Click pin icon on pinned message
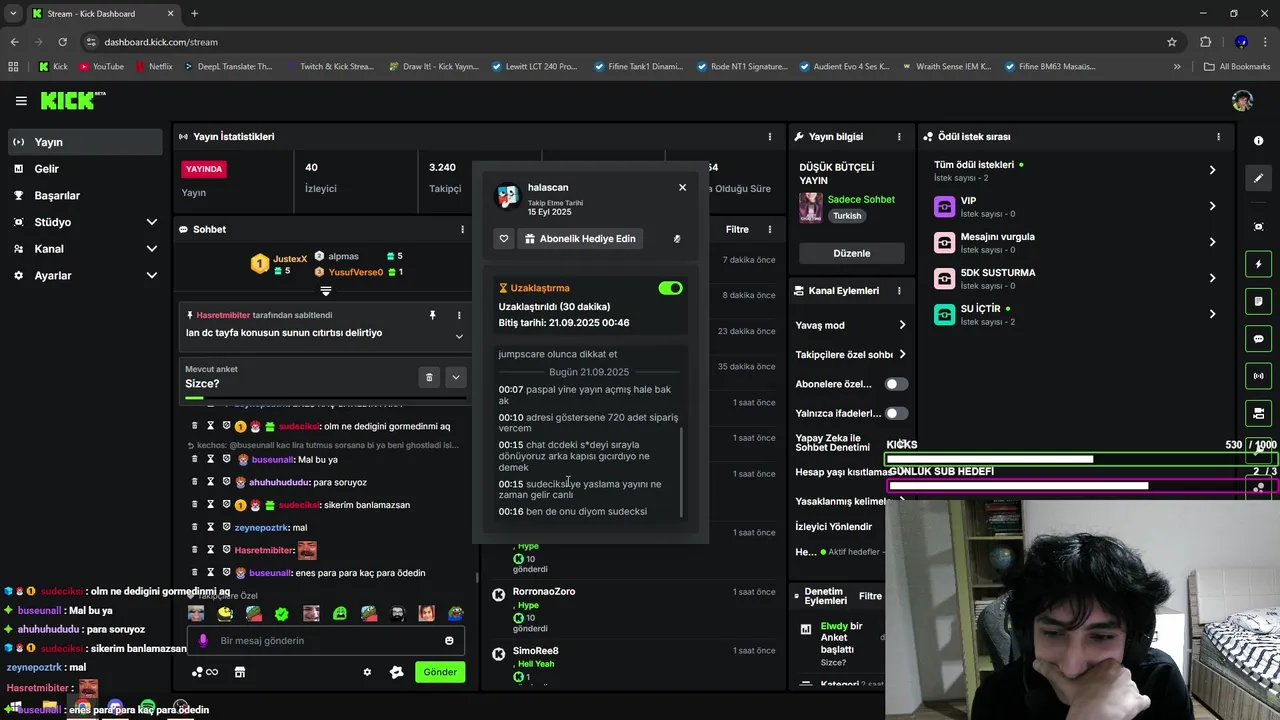Image resolution: width=1280 pixels, height=720 pixels. point(432,315)
